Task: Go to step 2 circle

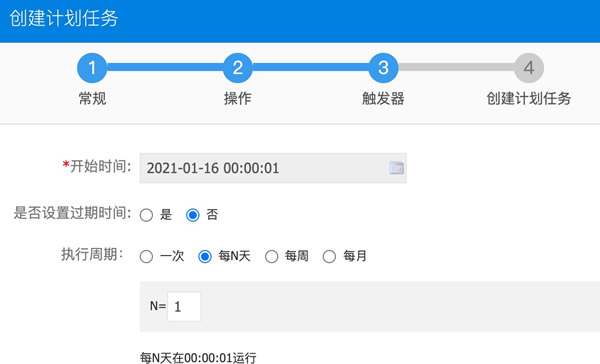Action: point(238,68)
